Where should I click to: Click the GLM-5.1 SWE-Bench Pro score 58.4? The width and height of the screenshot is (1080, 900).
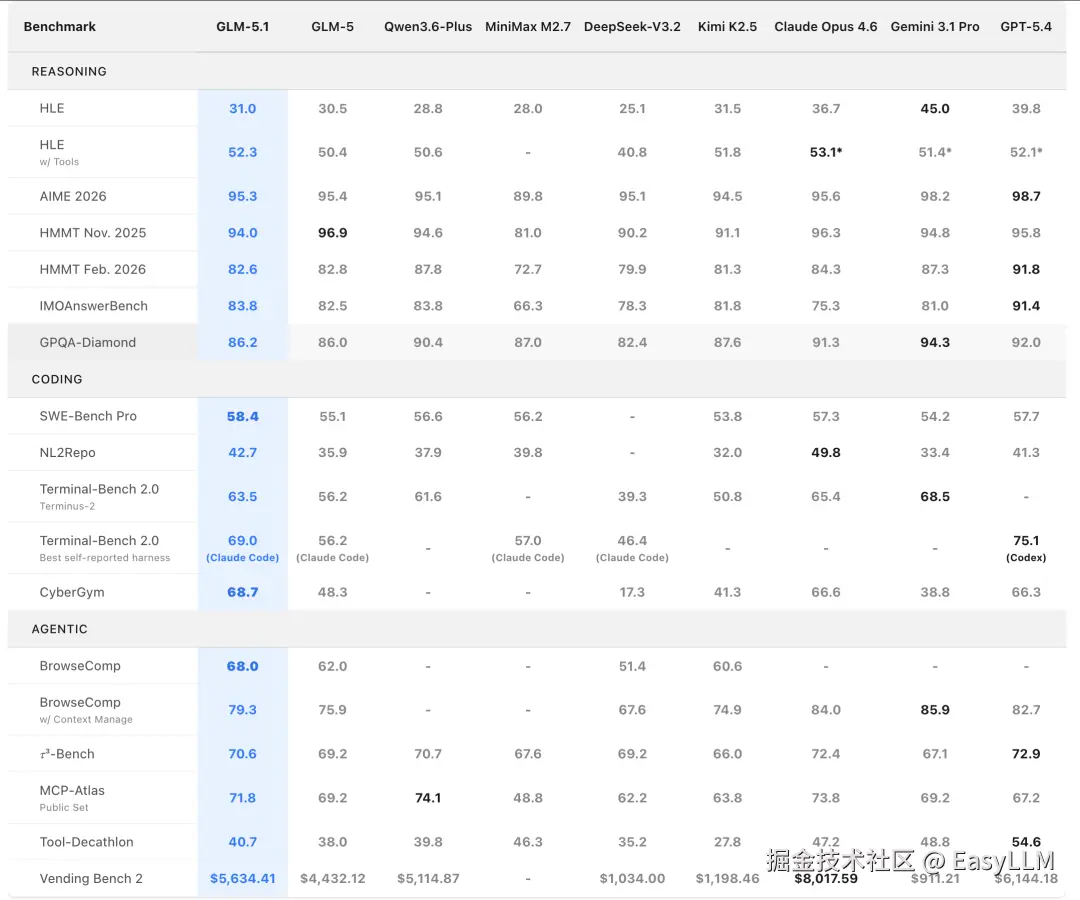[242, 417]
